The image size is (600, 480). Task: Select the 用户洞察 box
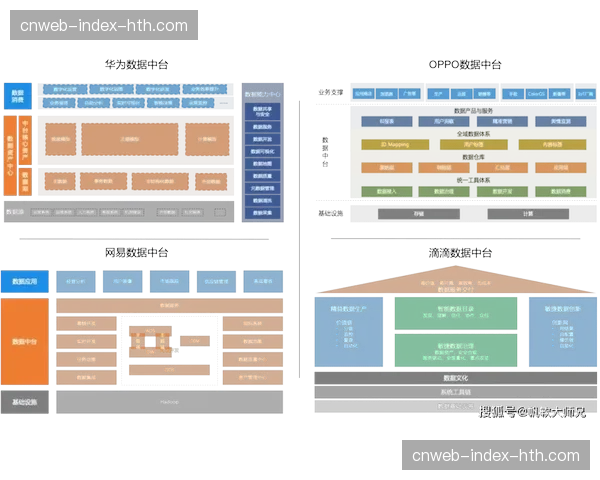[x=444, y=121]
